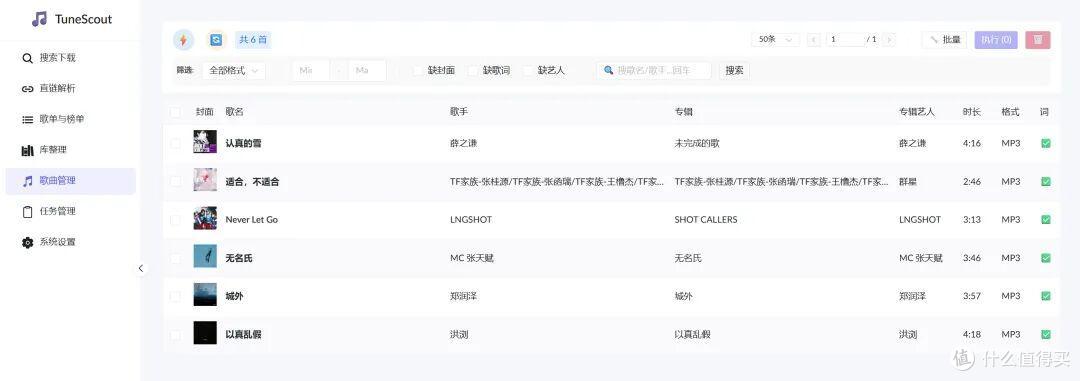Check the box for 城外 row
This screenshot has height=381, width=1080.
[x=175, y=296]
